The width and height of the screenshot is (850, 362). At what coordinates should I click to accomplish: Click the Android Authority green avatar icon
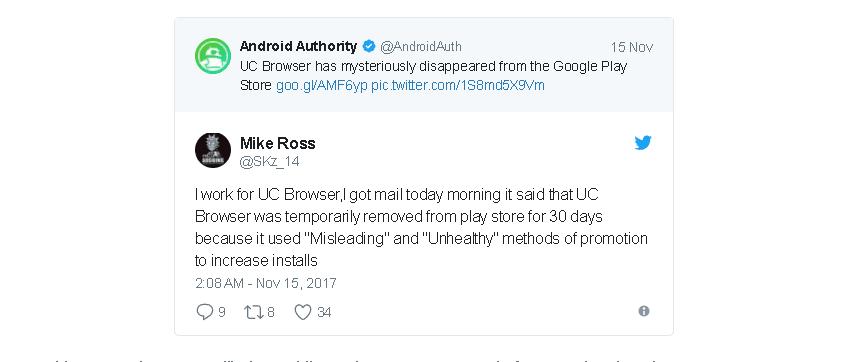coord(212,56)
